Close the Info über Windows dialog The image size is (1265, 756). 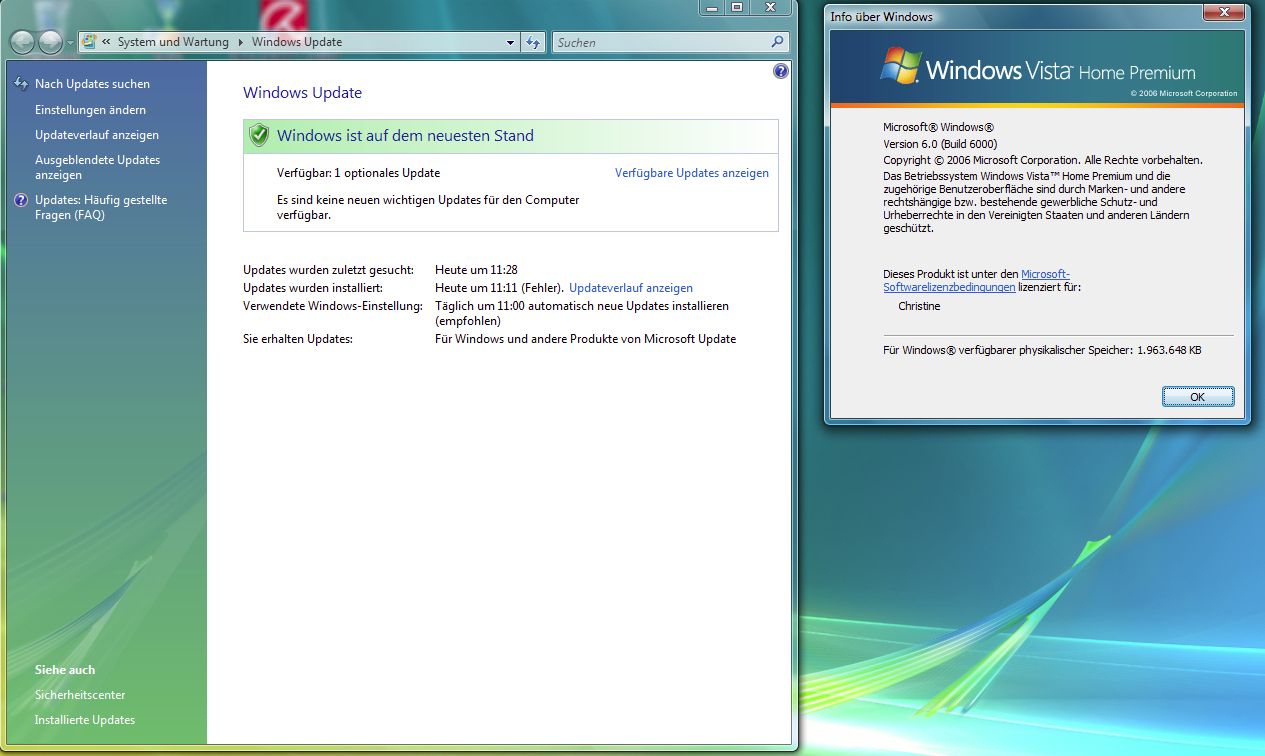tap(1223, 11)
